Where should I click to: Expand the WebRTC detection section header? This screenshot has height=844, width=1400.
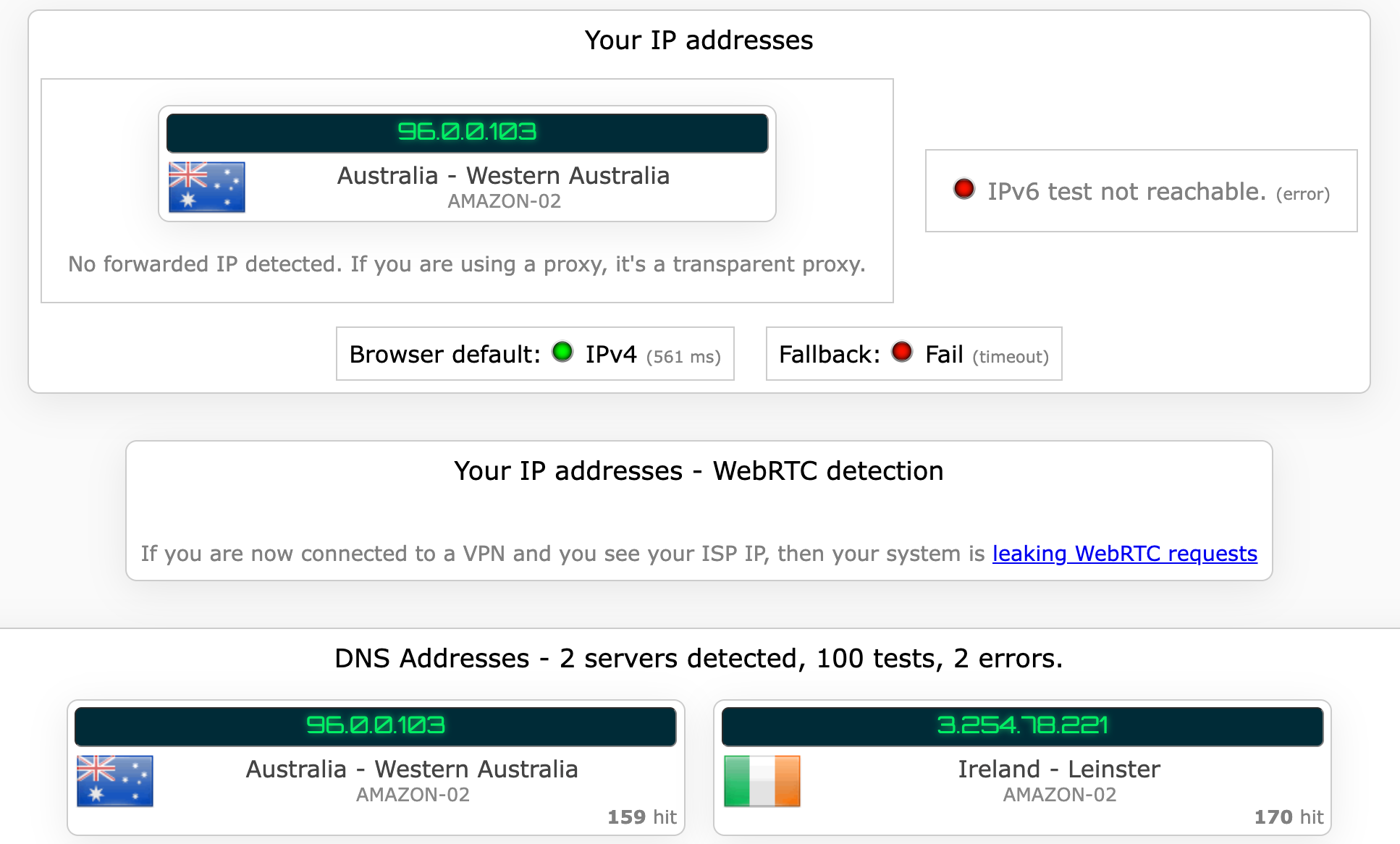click(699, 470)
